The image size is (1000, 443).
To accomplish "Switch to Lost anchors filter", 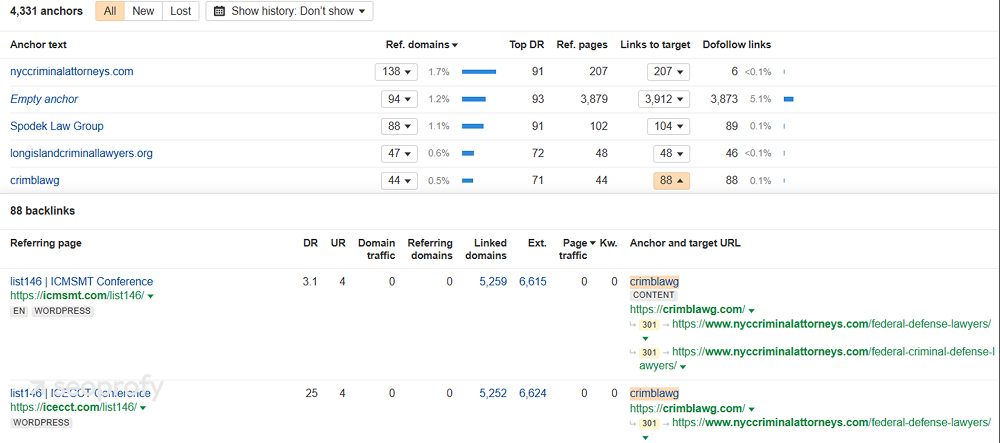I will [180, 11].
